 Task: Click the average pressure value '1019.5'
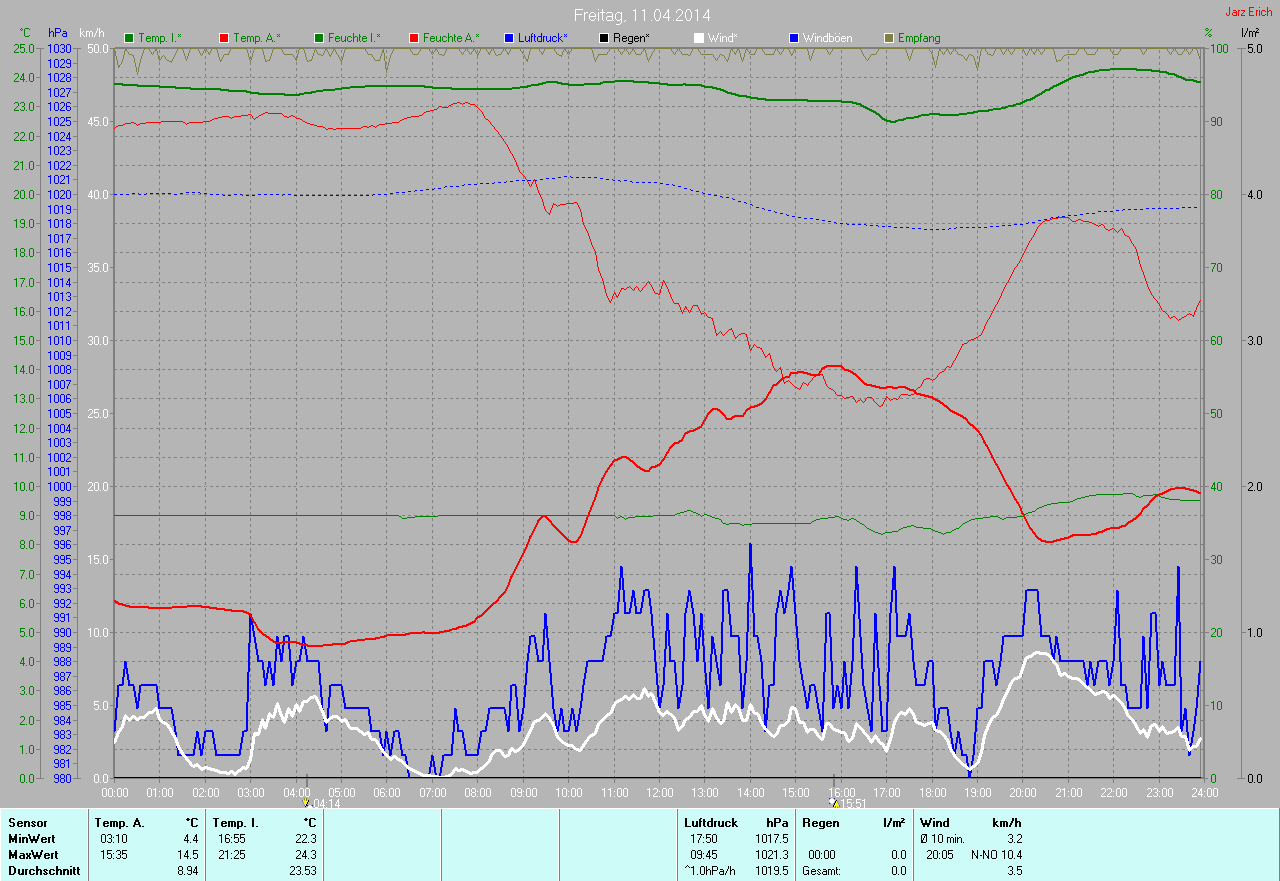(x=772, y=871)
